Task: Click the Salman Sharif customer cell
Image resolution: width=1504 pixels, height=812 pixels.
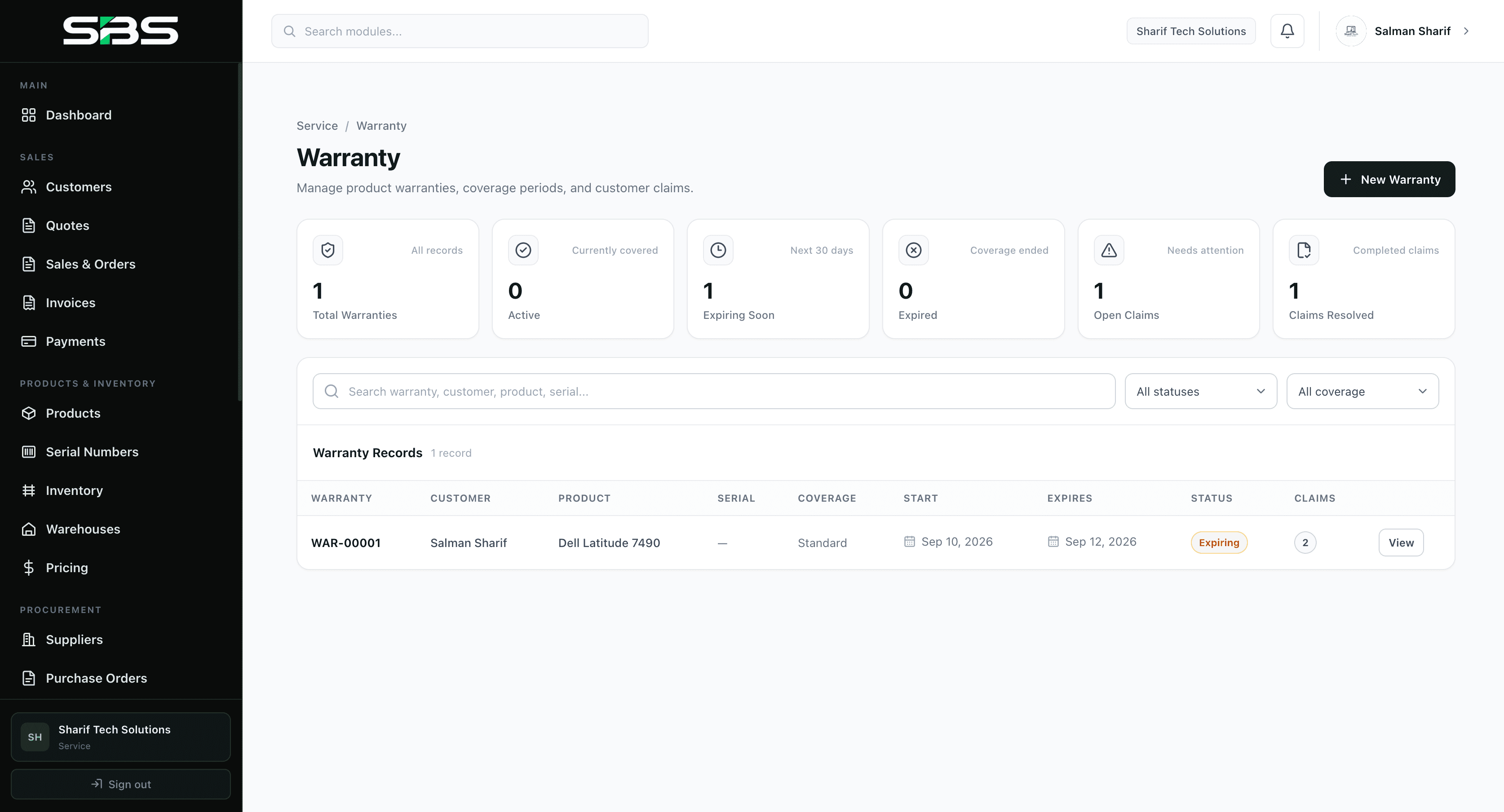Action: click(468, 542)
